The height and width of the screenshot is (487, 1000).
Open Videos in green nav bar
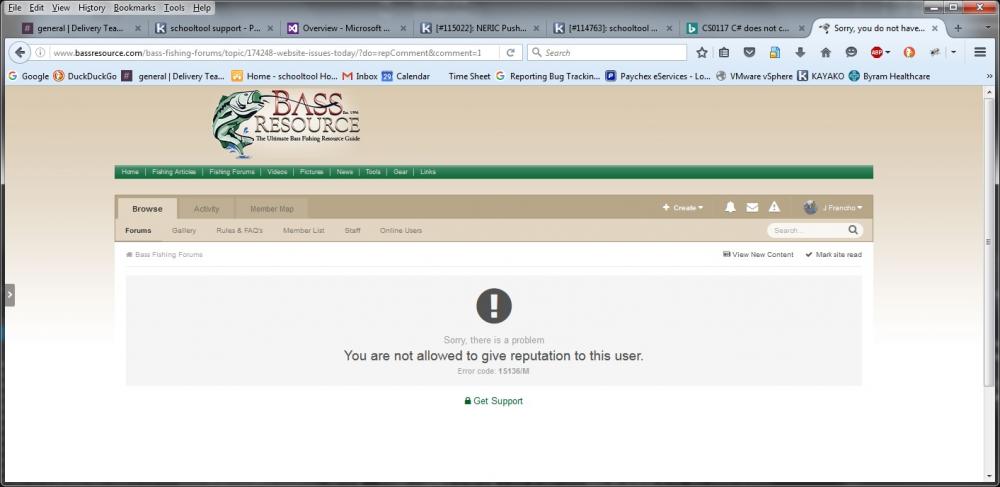[x=277, y=172]
